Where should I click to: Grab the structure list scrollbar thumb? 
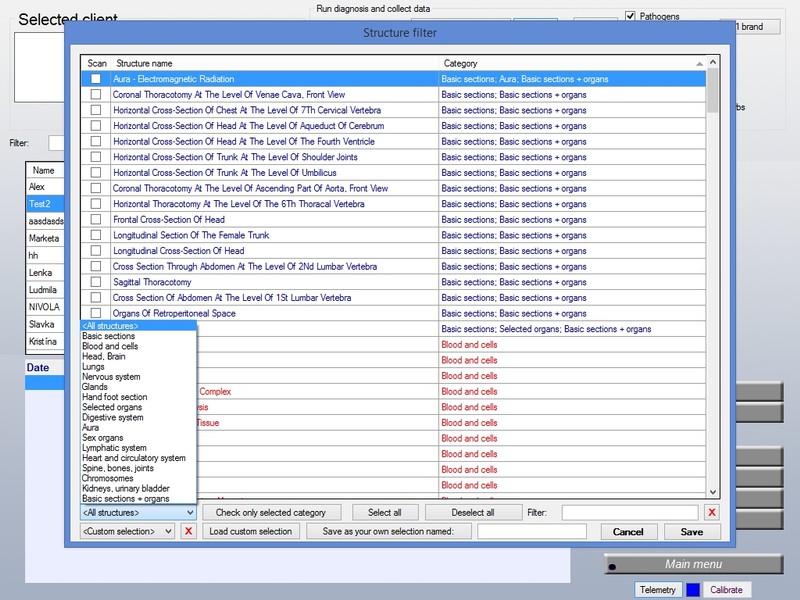pos(713,90)
